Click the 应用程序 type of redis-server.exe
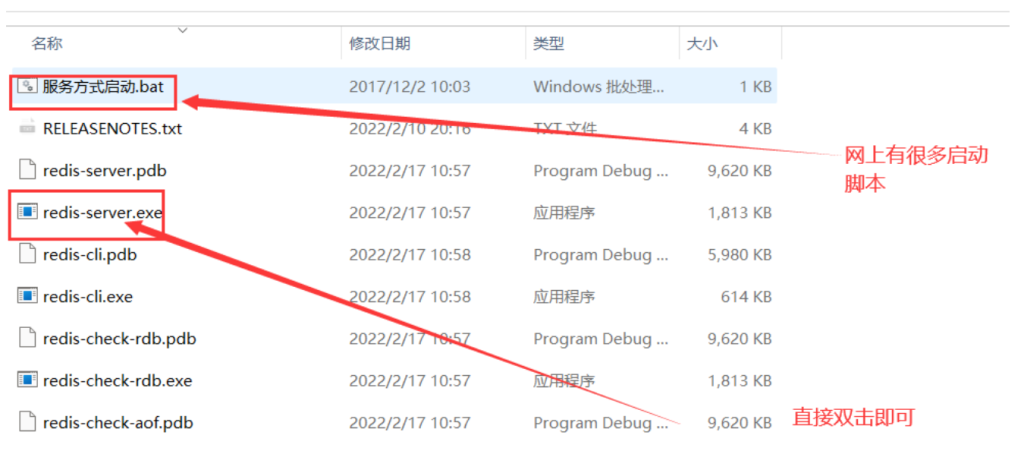The width and height of the screenshot is (1024, 451). coord(564,212)
